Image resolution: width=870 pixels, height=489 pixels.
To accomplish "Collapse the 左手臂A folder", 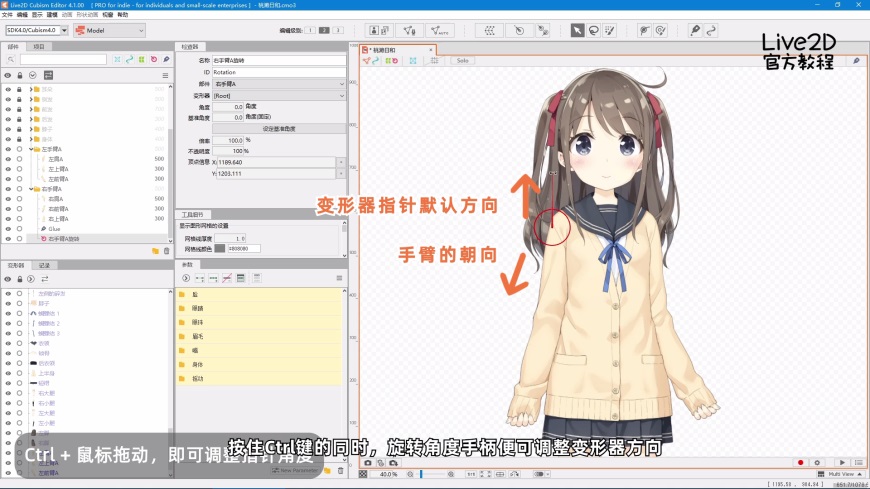I will [31, 149].
